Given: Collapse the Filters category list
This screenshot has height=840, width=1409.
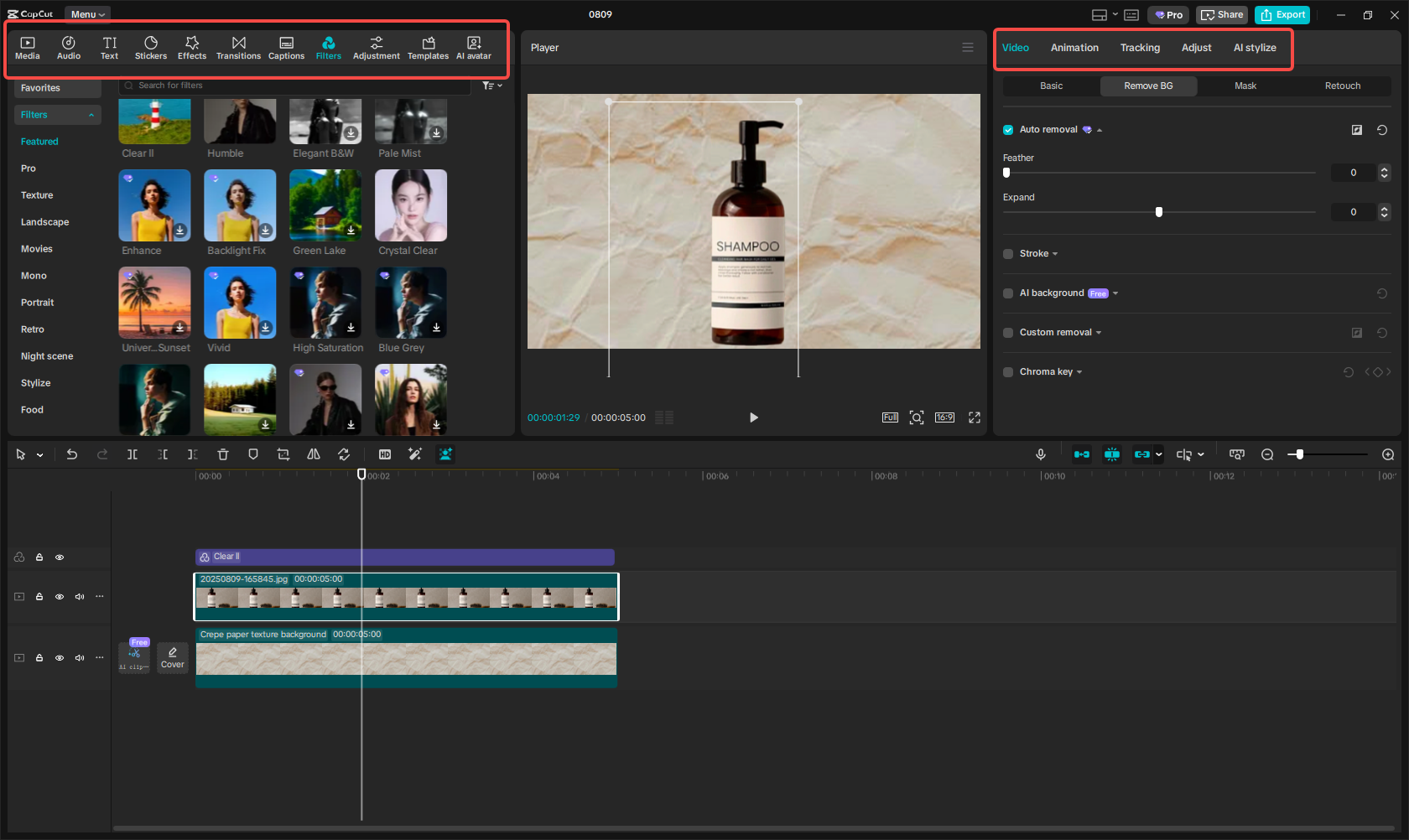Looking at the screenshot, I should point(91,115).
